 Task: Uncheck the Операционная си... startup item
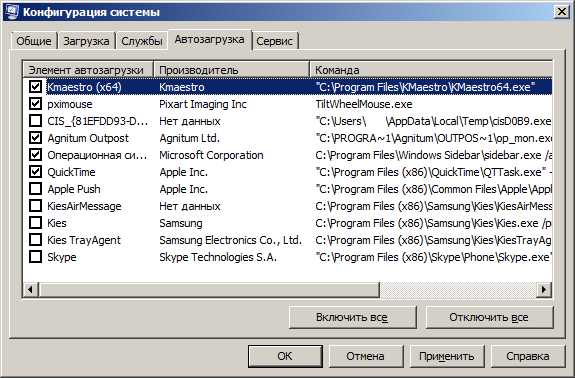pos(35,155)
